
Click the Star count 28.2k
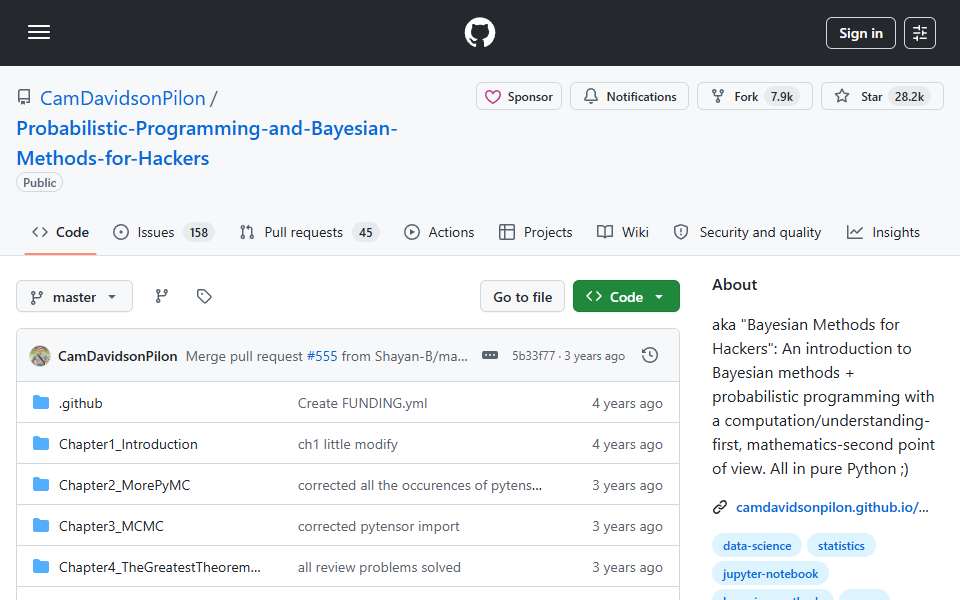click(909, 97)
